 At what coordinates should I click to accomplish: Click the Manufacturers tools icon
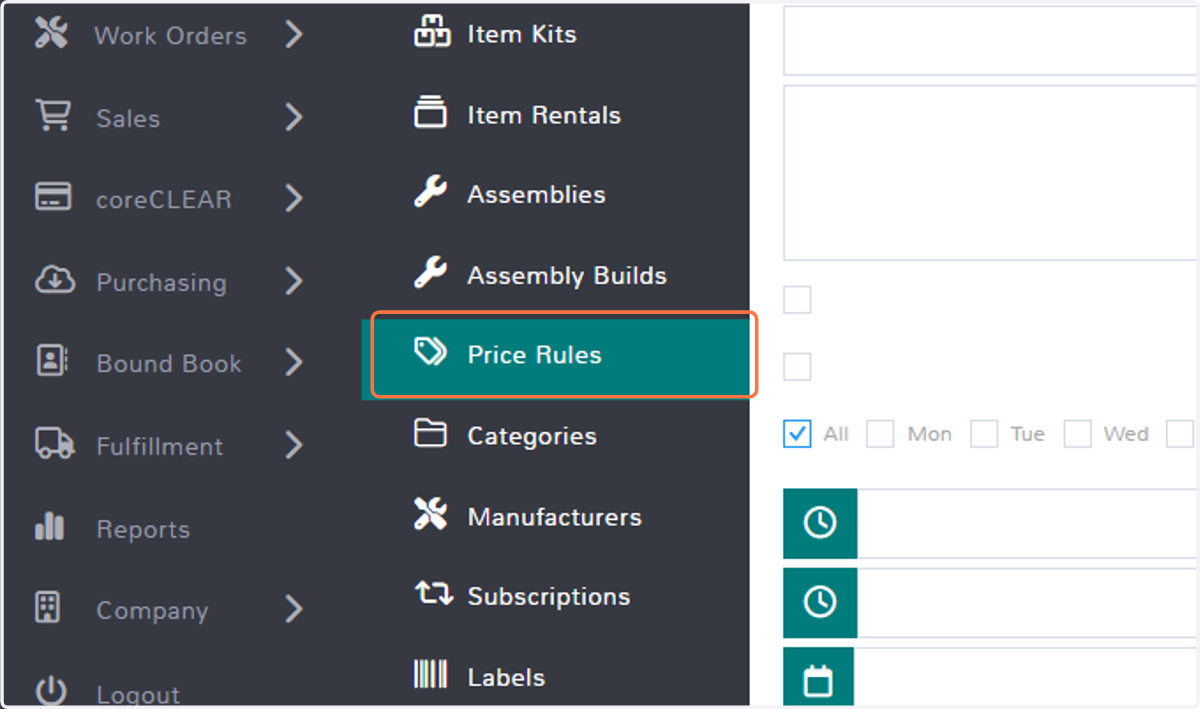point(431,514)
